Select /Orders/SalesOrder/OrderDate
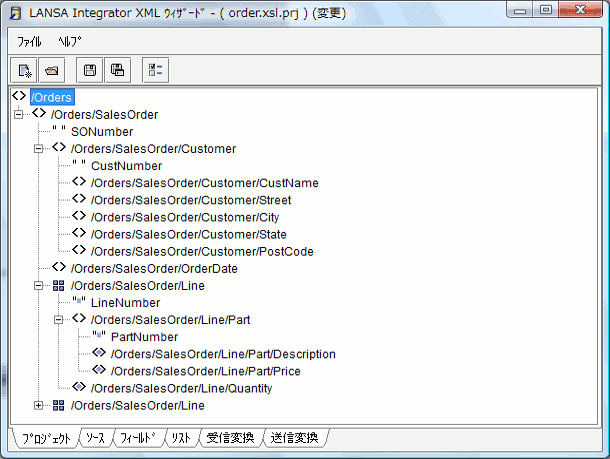610x459 pixels. pos(154,269)
